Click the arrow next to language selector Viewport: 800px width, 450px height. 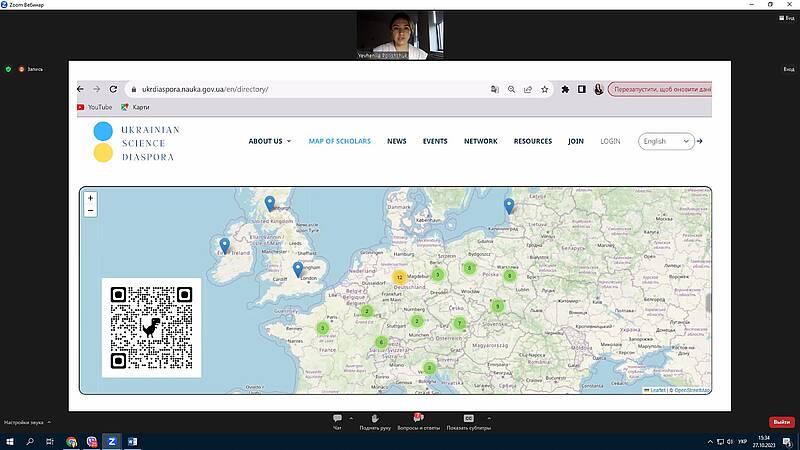699,141
